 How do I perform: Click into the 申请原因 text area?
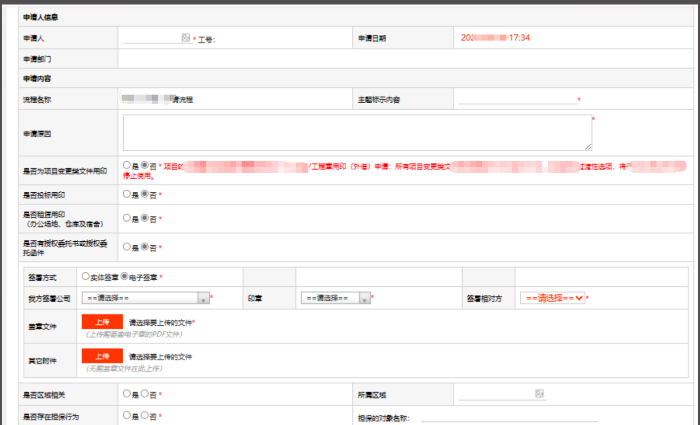point(356,132)
